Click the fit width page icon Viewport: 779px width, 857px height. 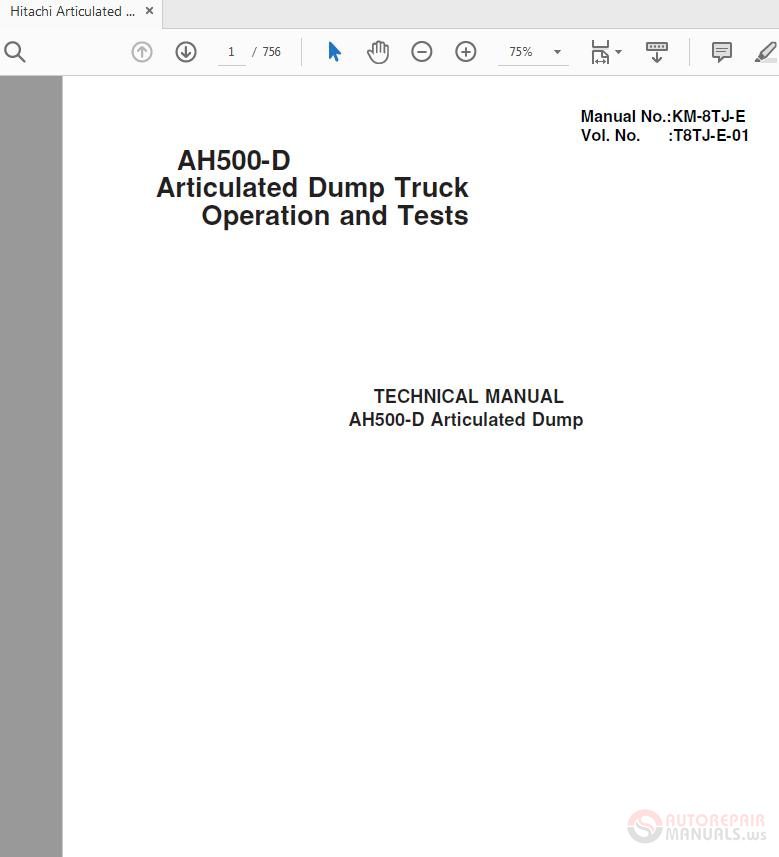(600, 52)
